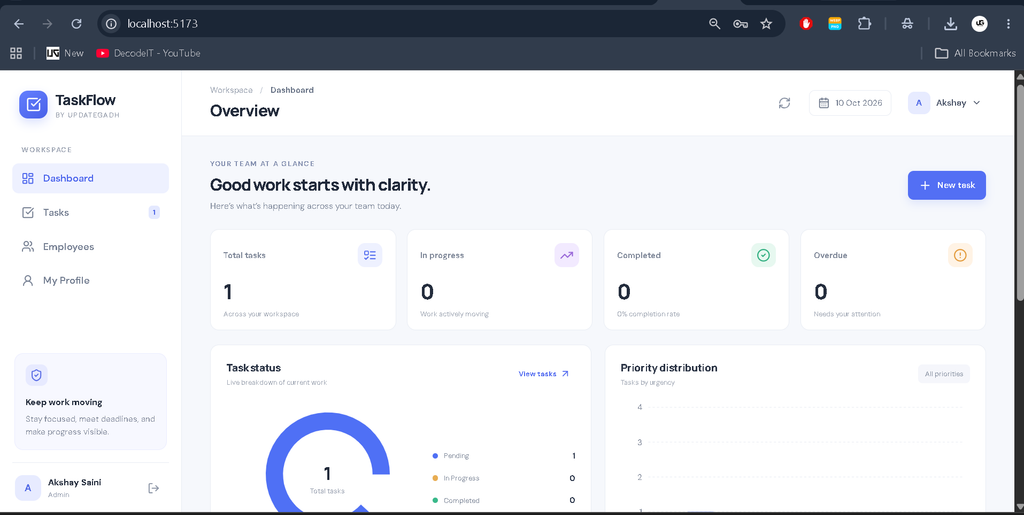Bookmark this page with the star icon

766,24
